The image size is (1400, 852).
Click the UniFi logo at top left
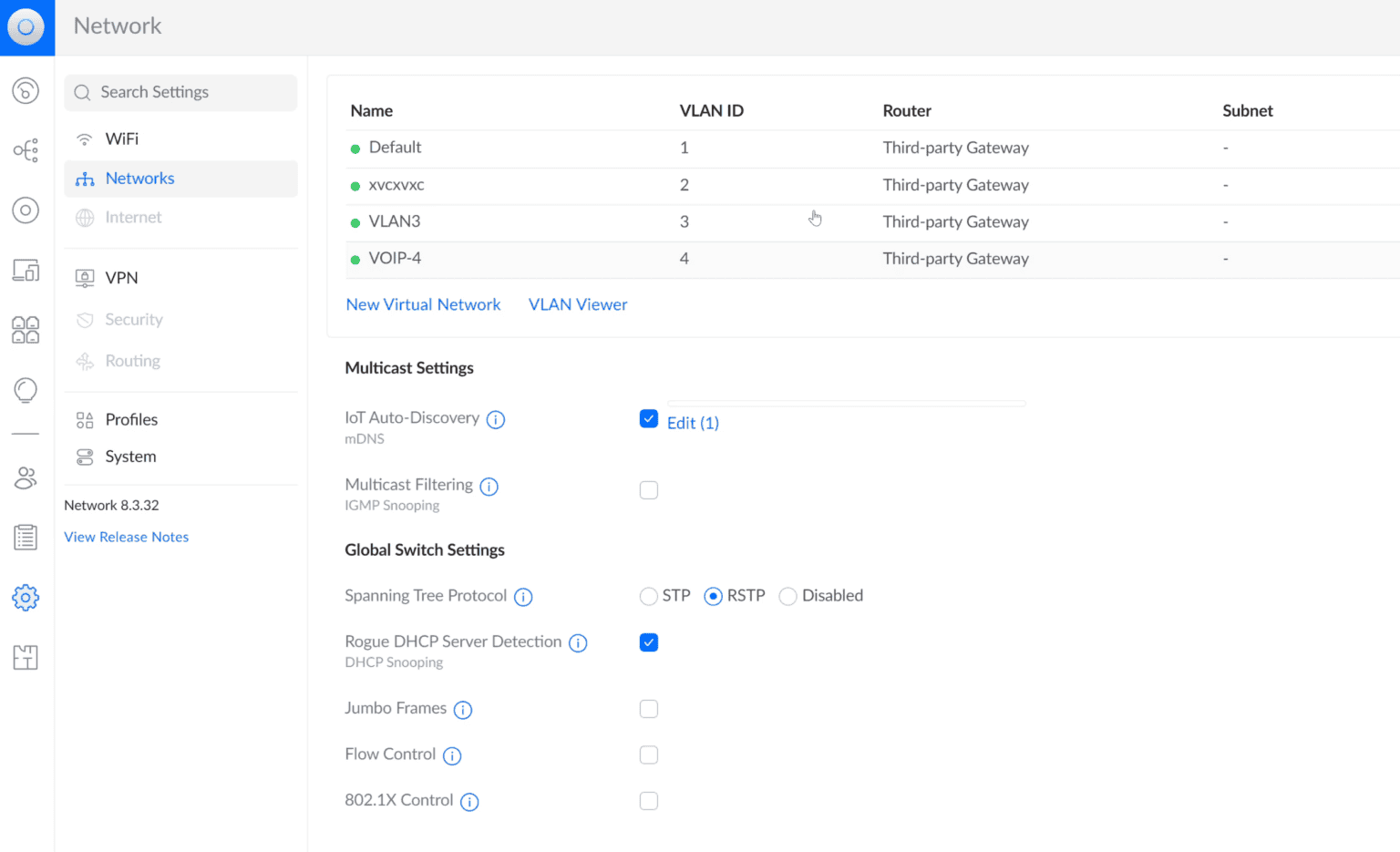point(26,26)
